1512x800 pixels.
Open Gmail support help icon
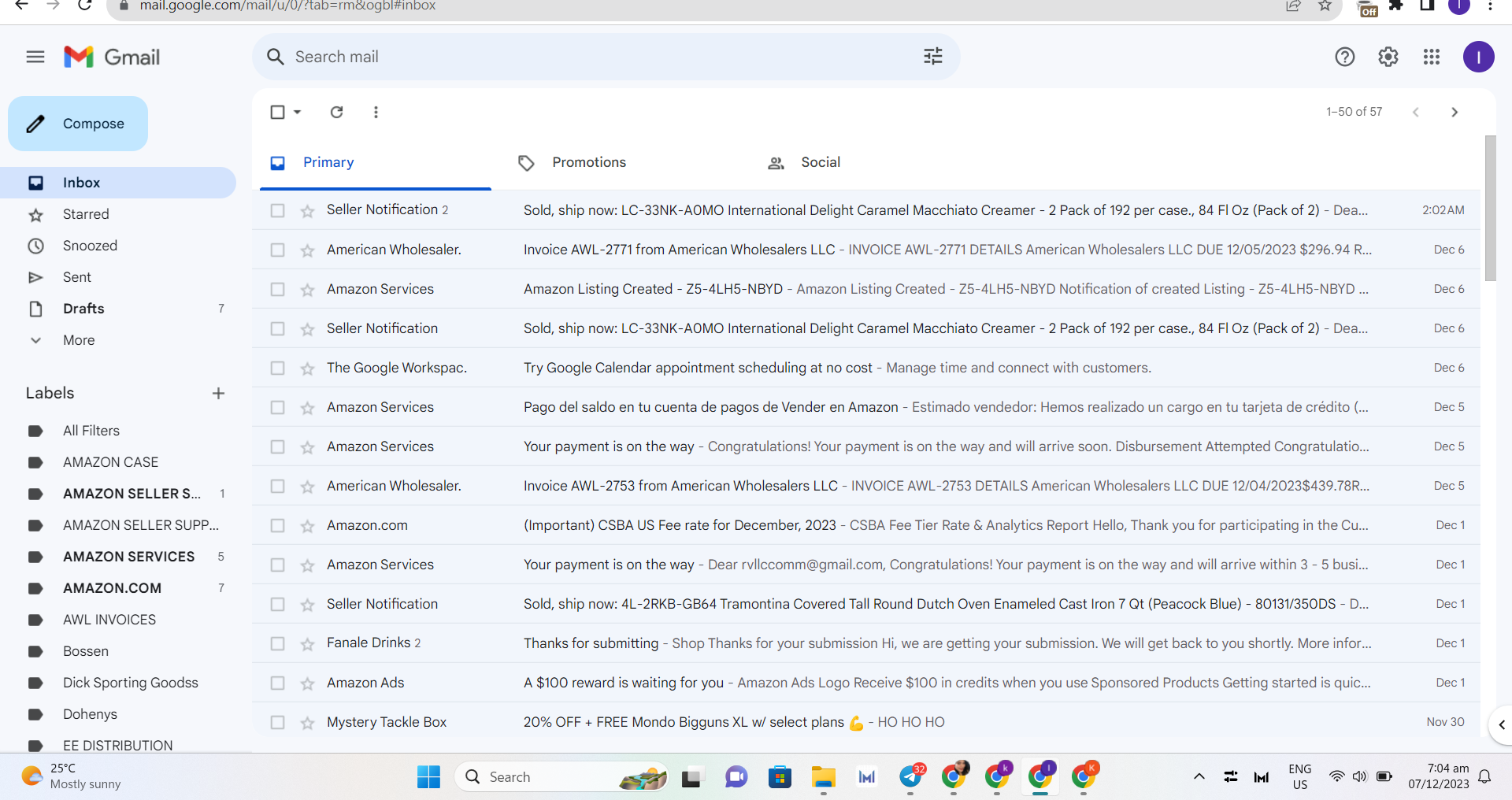1345,57
